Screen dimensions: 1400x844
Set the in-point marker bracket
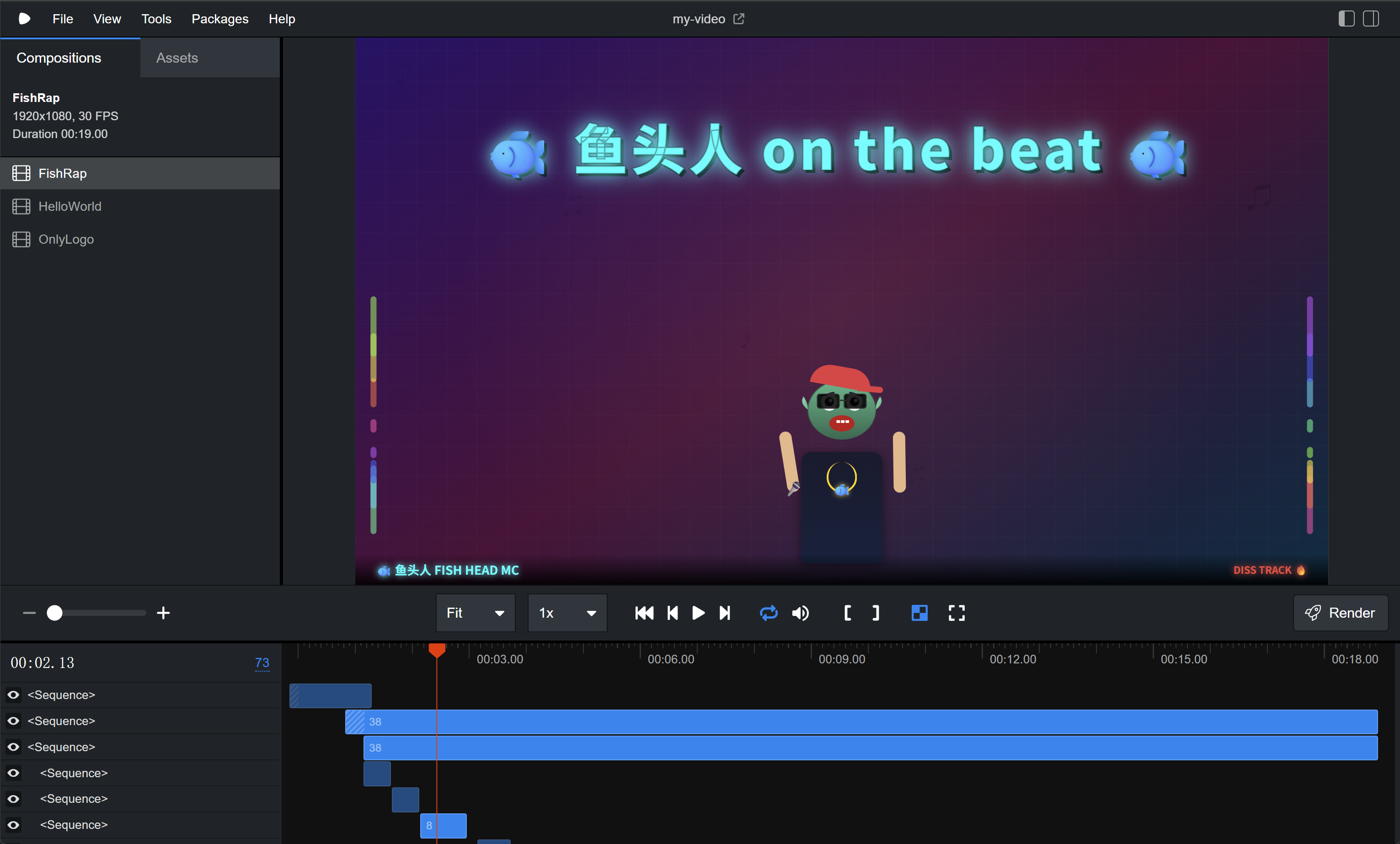847,613
